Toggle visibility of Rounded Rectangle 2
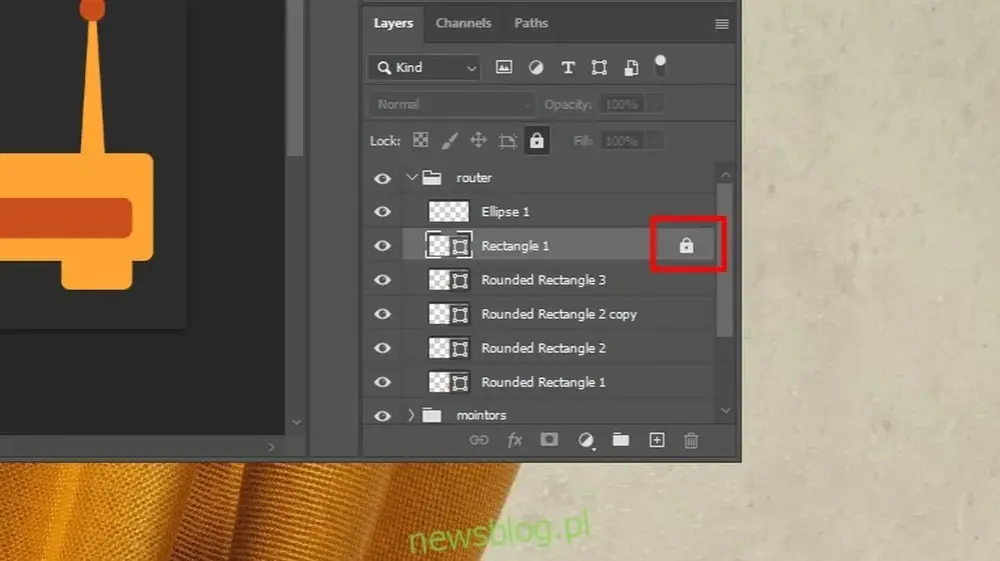1000x561 pixels. (x=382, y=348)
